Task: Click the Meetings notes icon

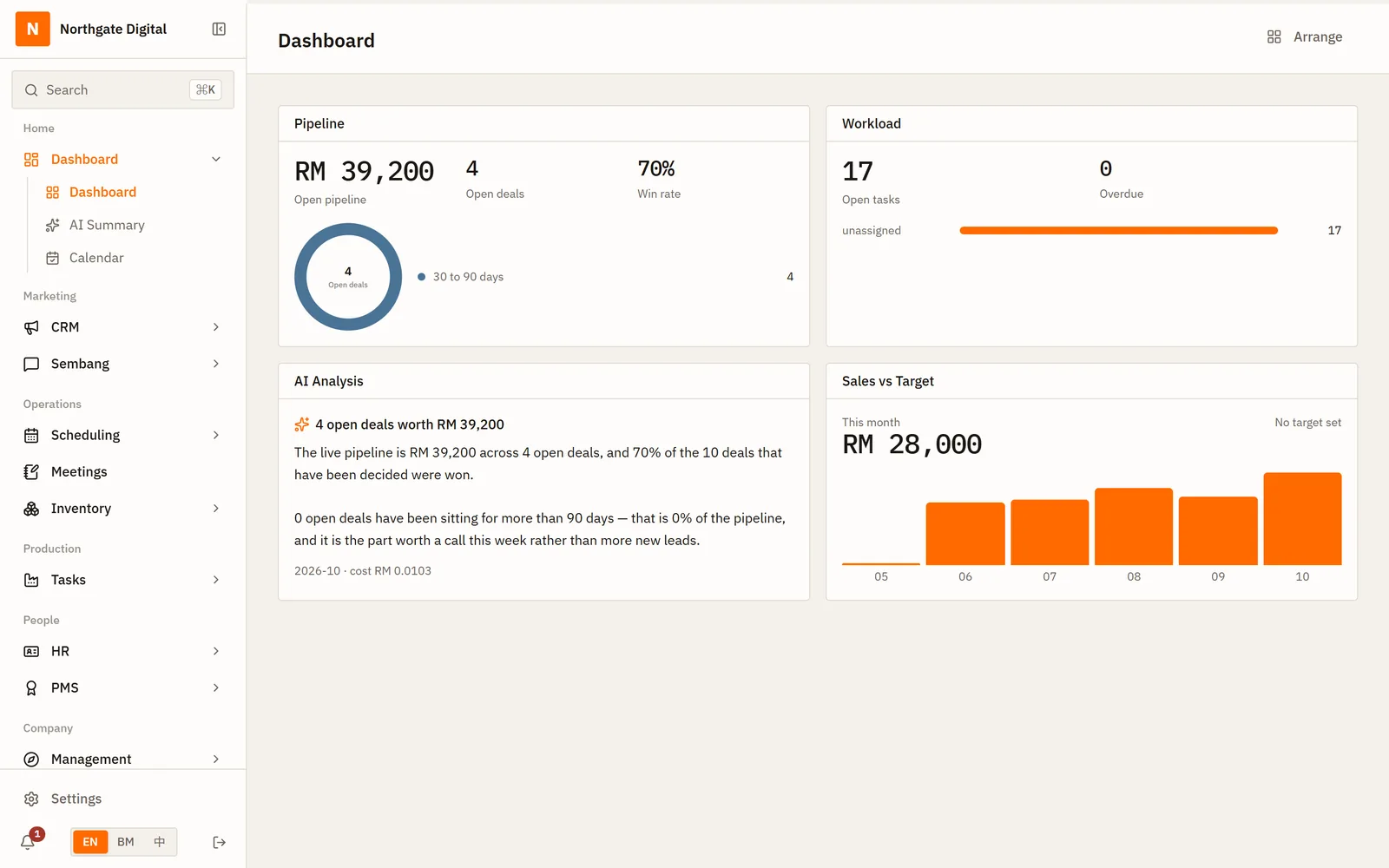Action: [x=31, y=472]
